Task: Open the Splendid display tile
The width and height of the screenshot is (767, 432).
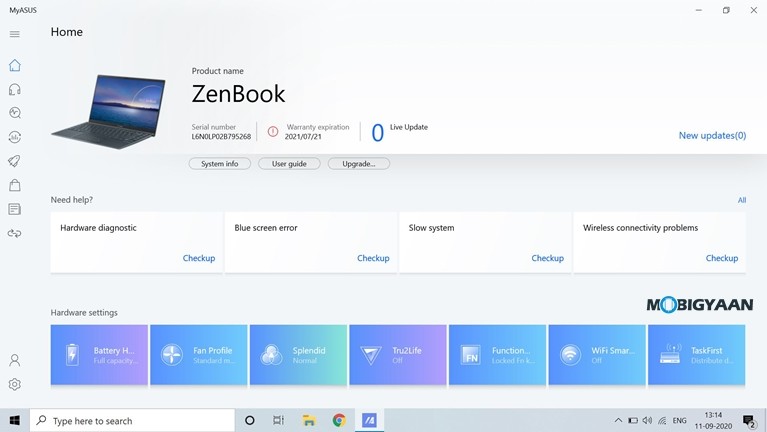Action: [x=298, y=355]
